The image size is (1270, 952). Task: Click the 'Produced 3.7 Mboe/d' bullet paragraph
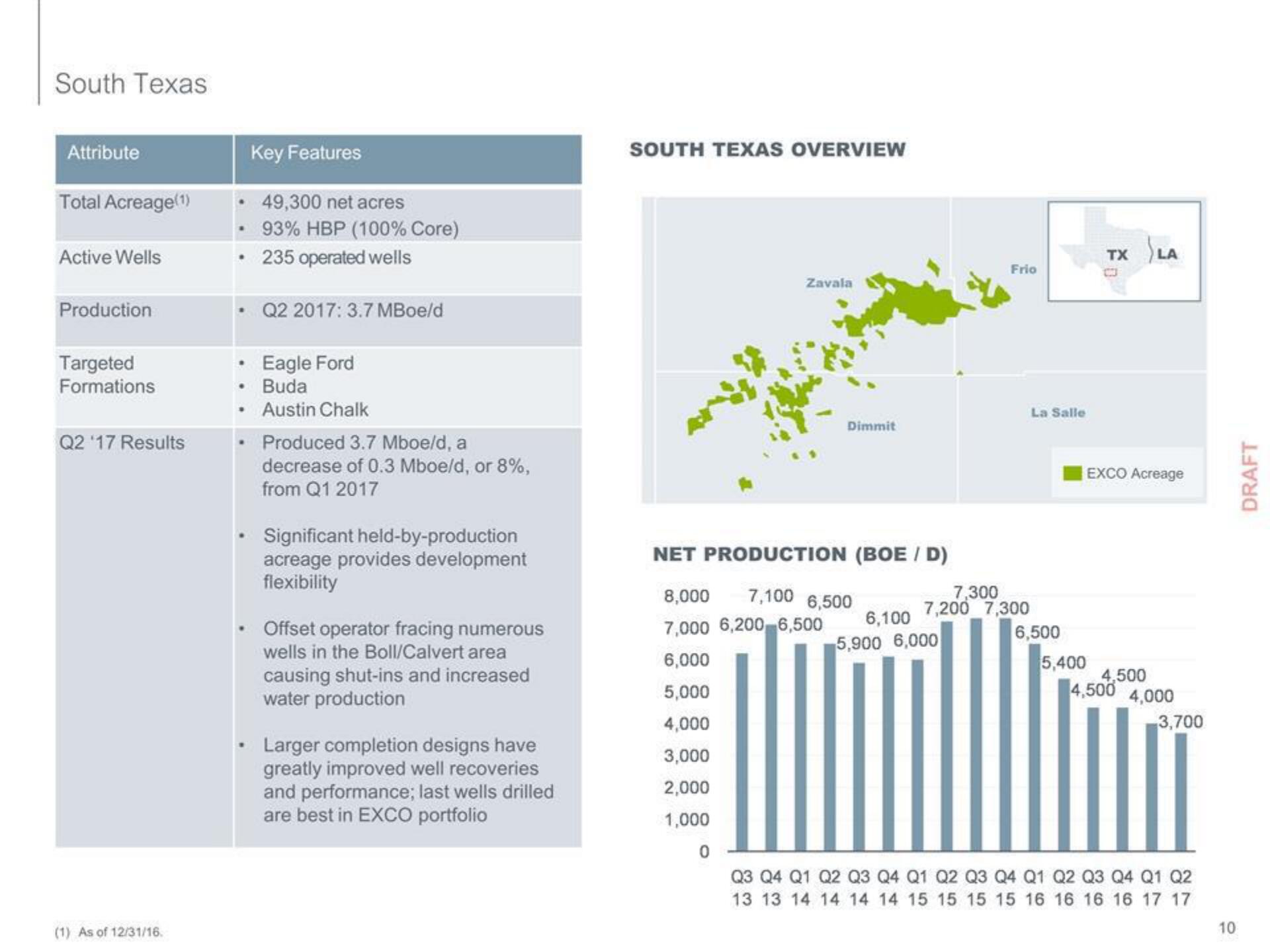(396, 466)
